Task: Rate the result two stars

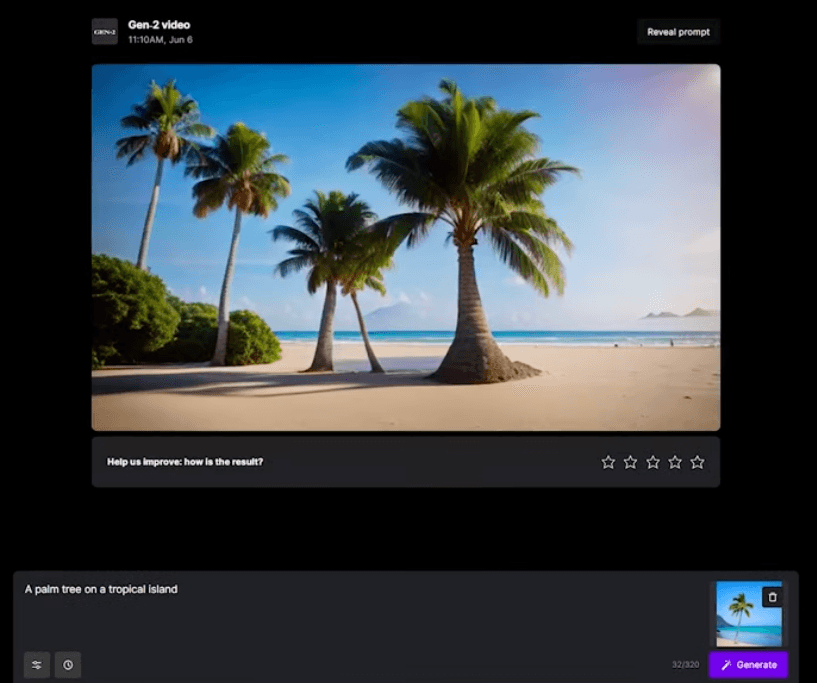Action: [630, 462]
